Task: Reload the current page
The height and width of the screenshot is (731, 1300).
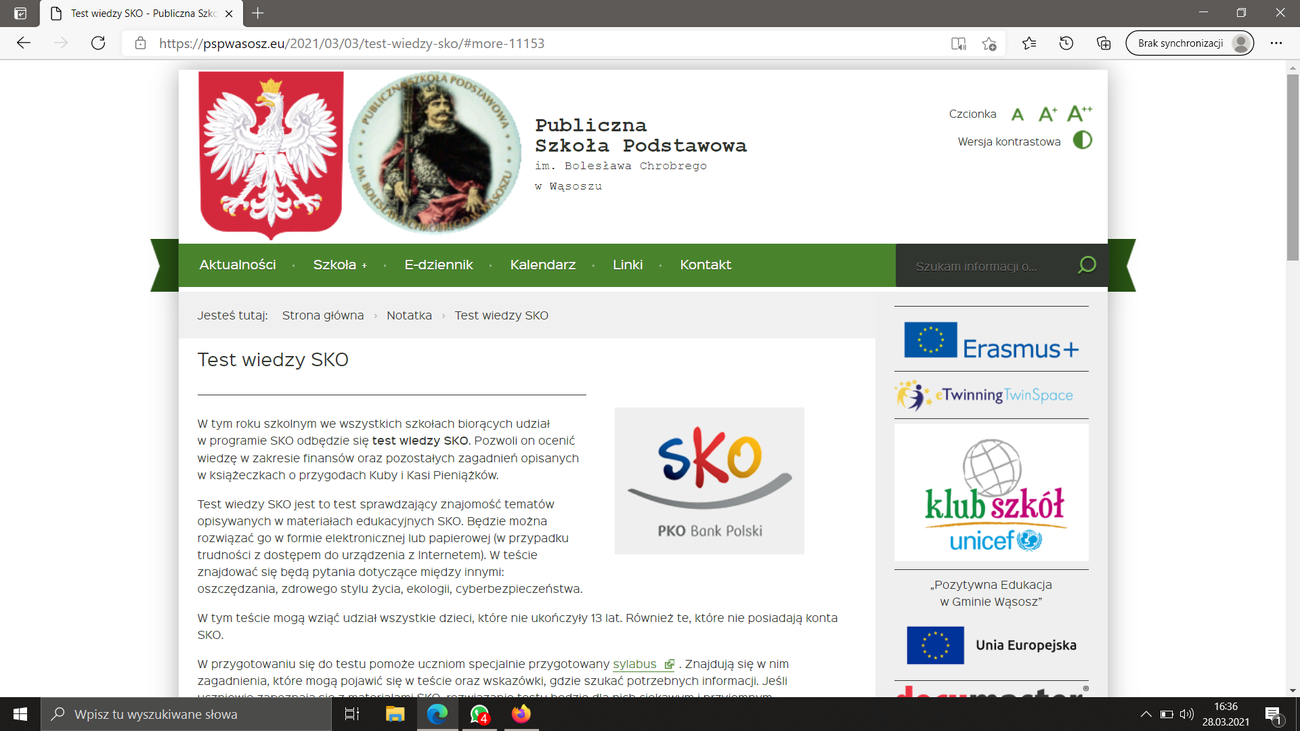Action: point(98,43)
